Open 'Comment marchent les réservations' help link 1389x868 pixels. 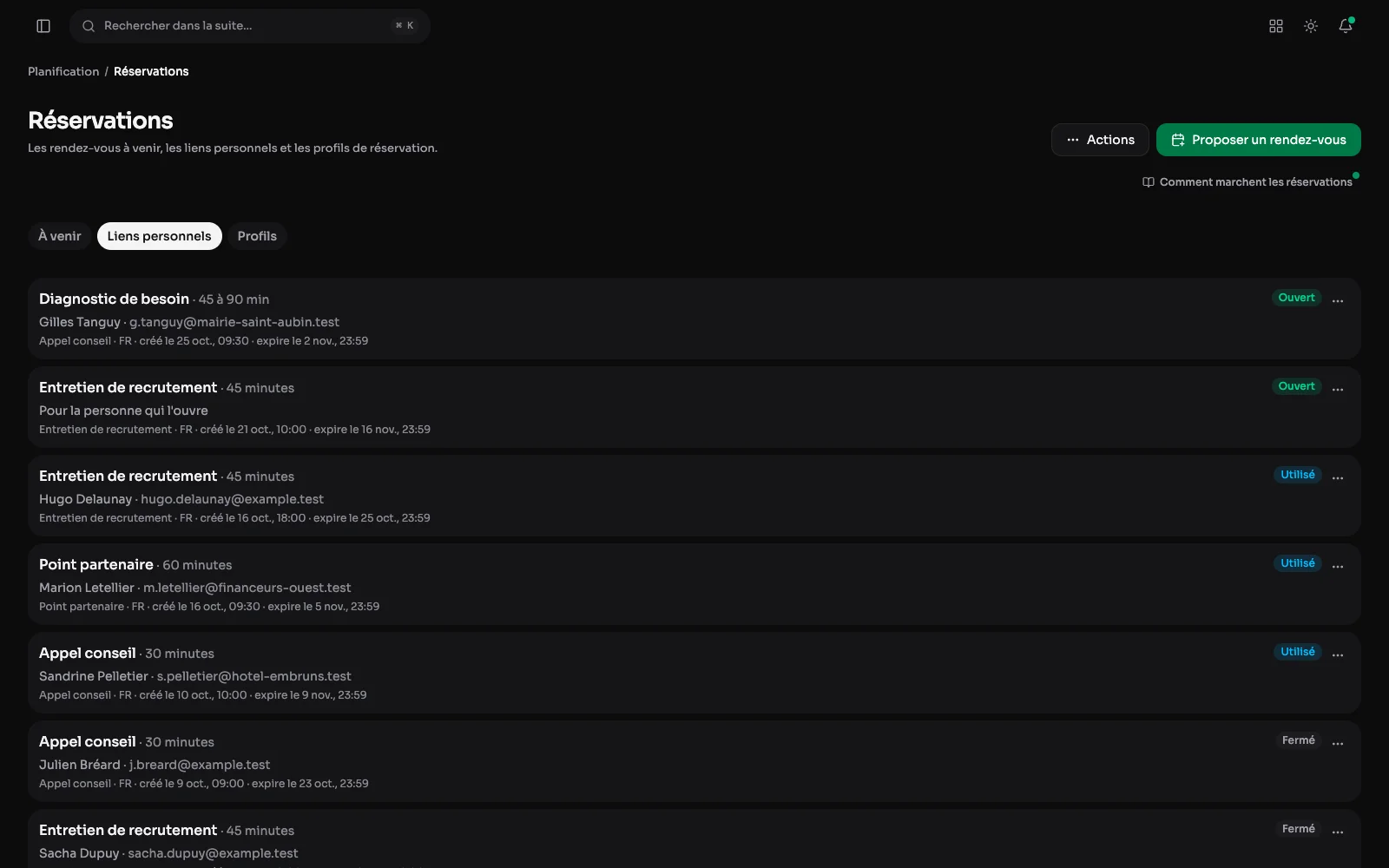tap(1247, 182)
